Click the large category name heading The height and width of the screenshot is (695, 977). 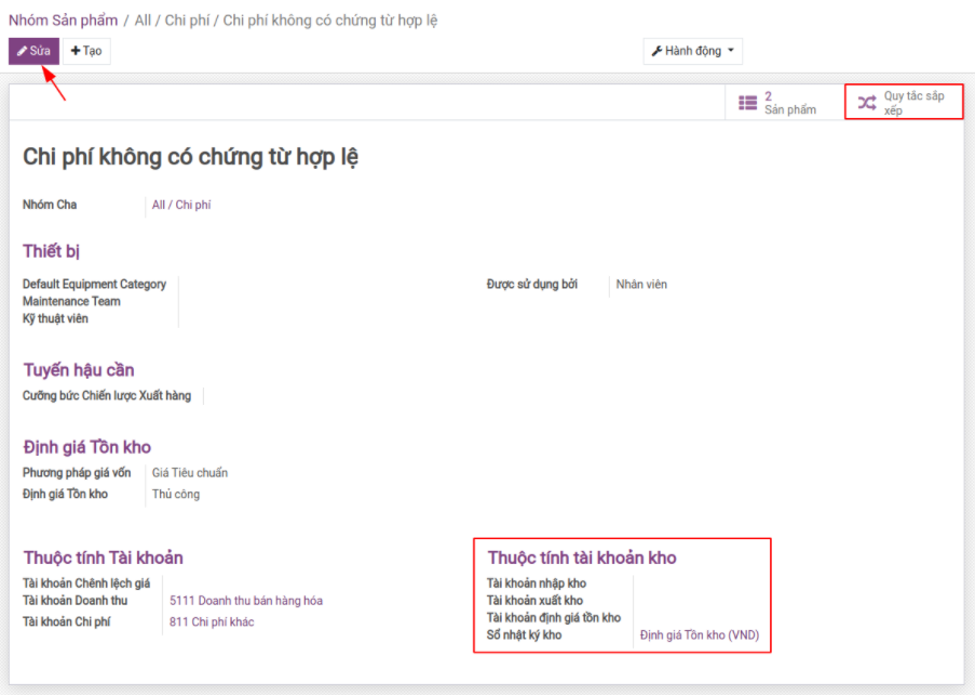(x=190, y=157)
